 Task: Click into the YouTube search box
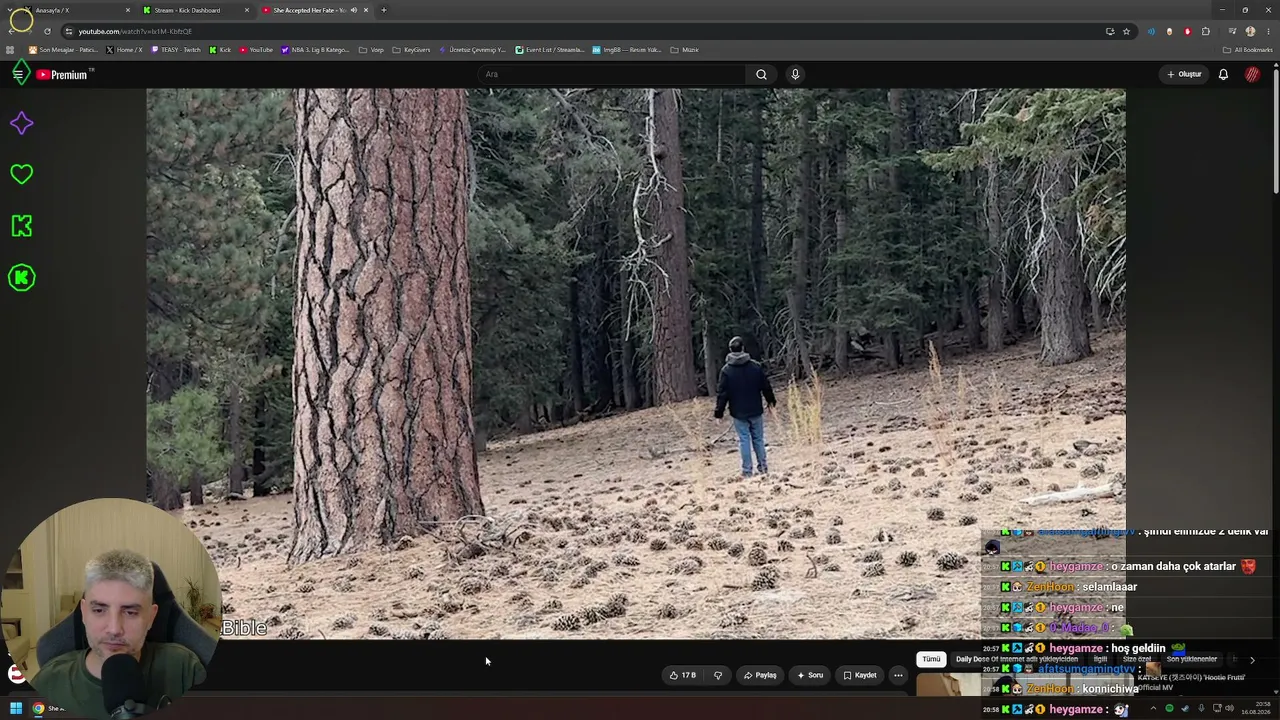point(610,74)
